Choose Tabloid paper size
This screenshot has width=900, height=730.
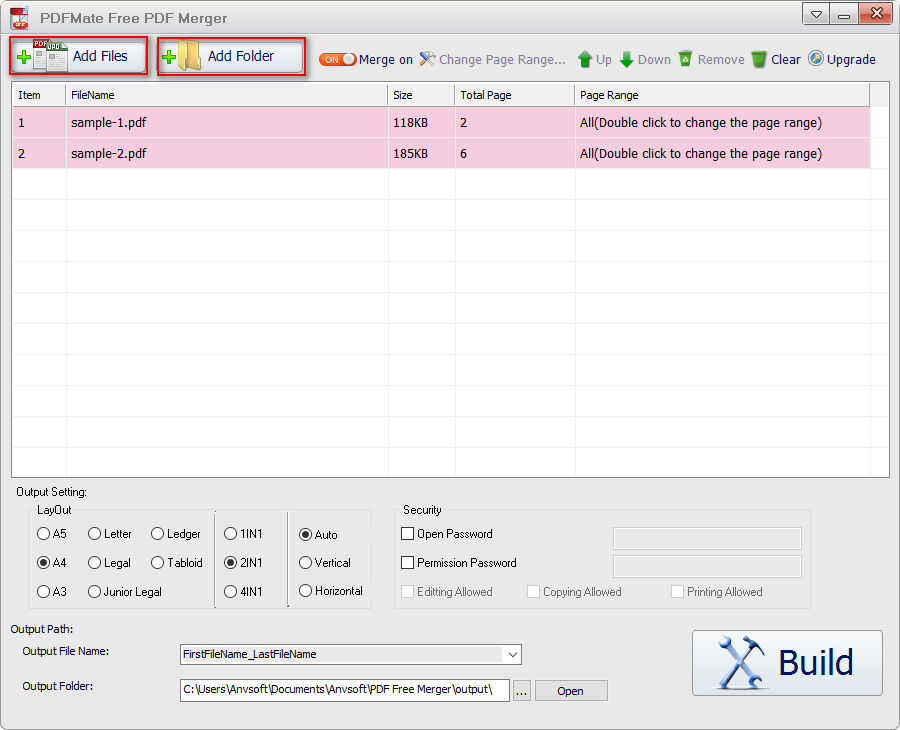click(158, 562)
